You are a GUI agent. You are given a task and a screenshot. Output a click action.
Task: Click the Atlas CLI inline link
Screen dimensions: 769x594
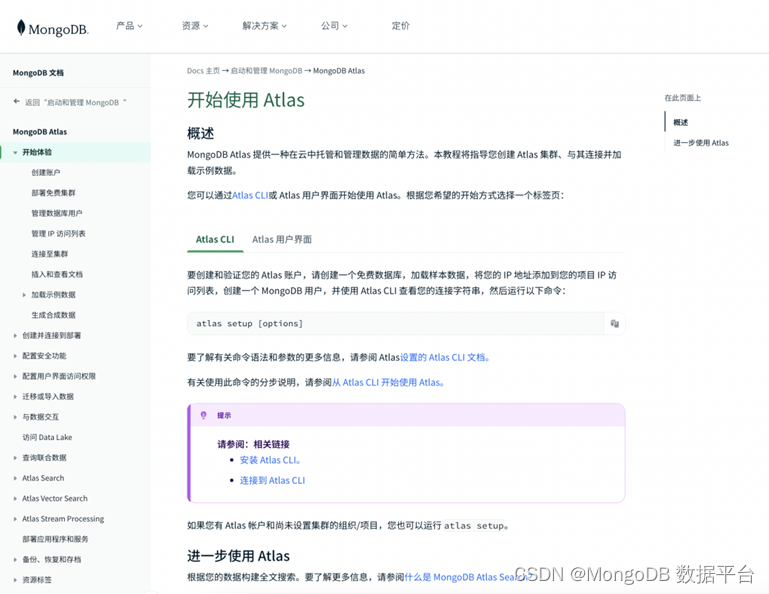pyautogui.click(x=250, y=195)
